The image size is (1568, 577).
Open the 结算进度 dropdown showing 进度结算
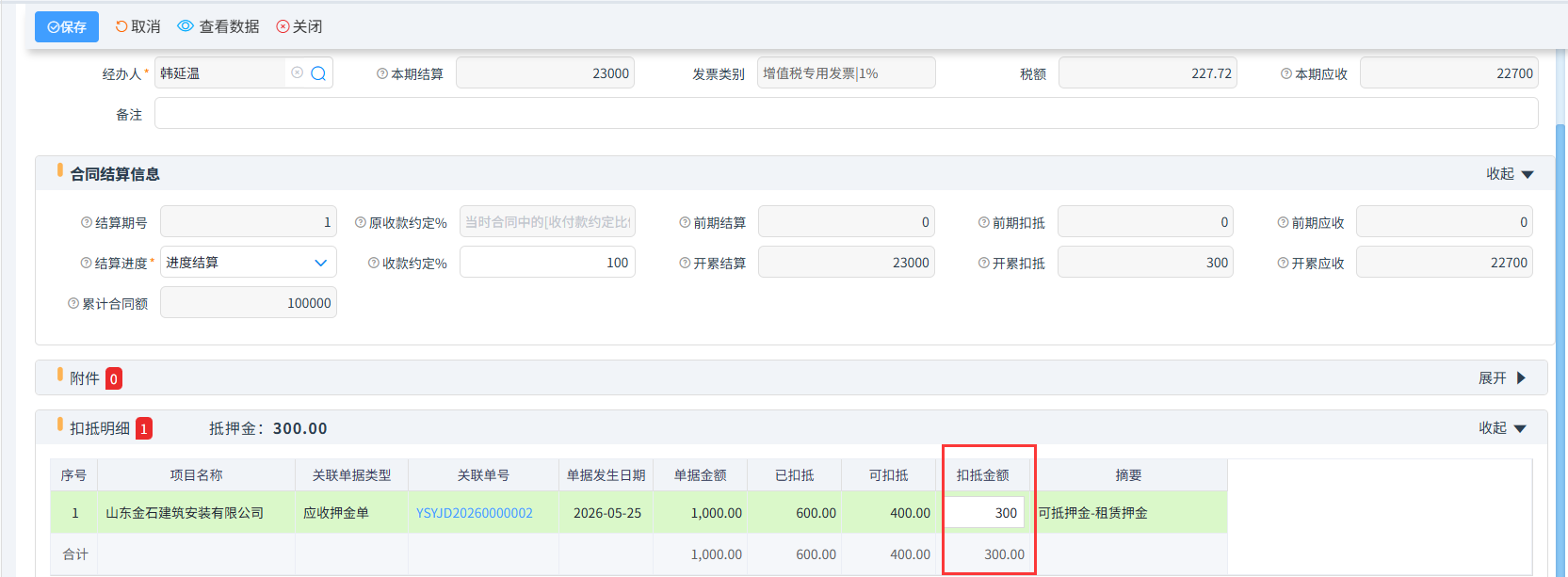(x=249, y=263)
